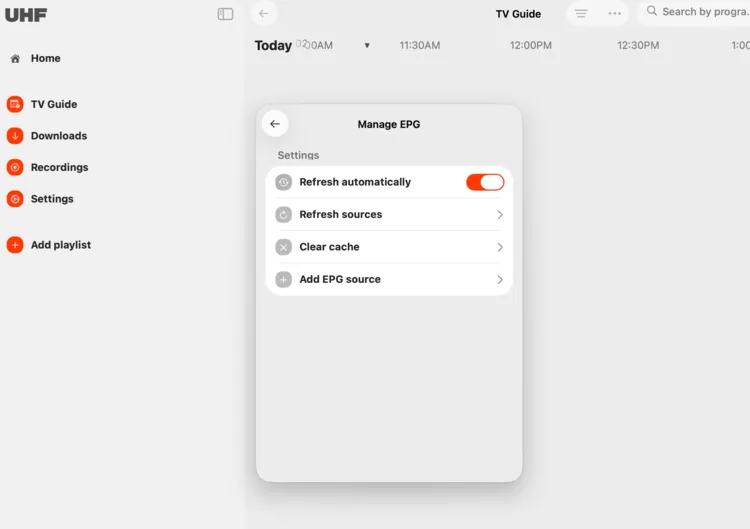Open Refresh sources chevron
The width and height of the screenshot is (750, 529).
point(500,215)
